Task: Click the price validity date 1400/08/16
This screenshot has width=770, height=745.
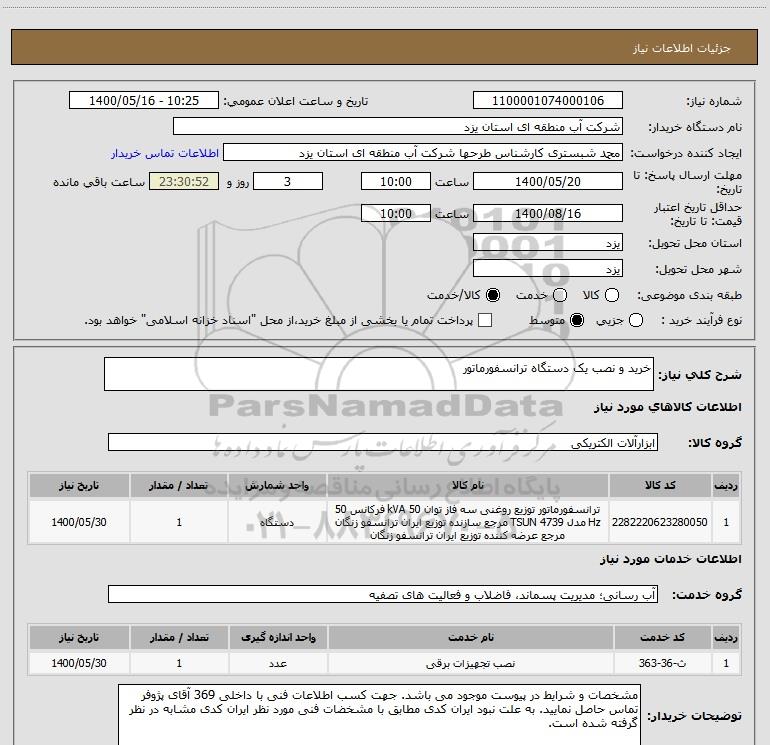Action: click(x=548, y=214)
